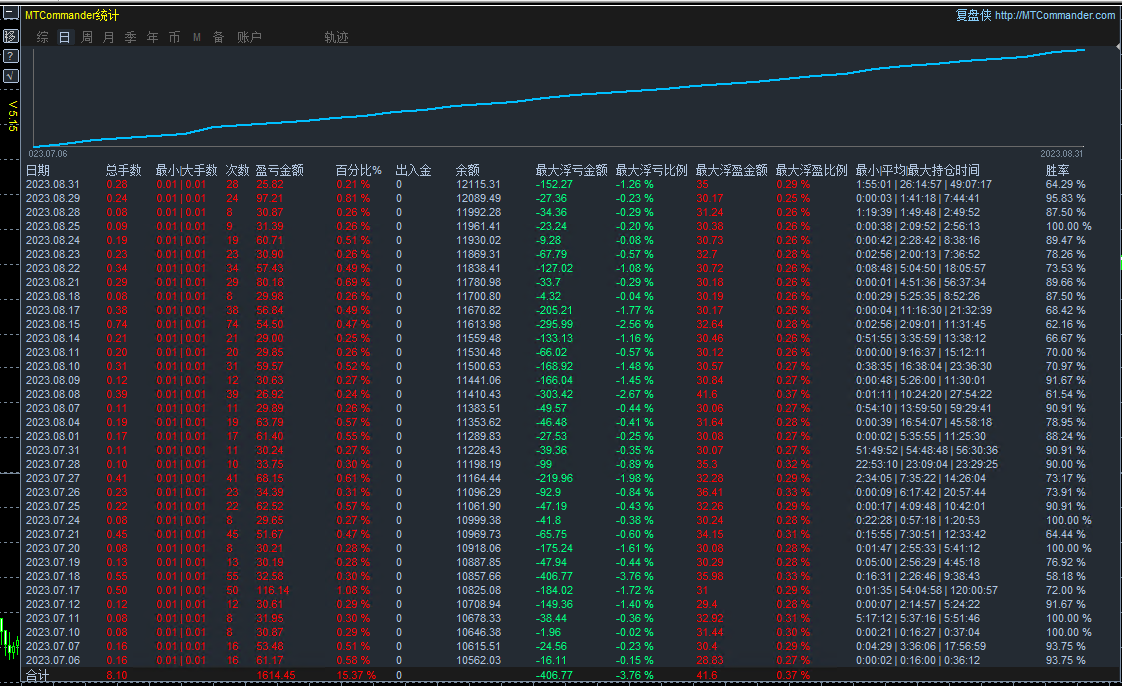Click the M tab in statistics bar
The width and height of the screenshot is (1122, 686).
coord(197,37)
